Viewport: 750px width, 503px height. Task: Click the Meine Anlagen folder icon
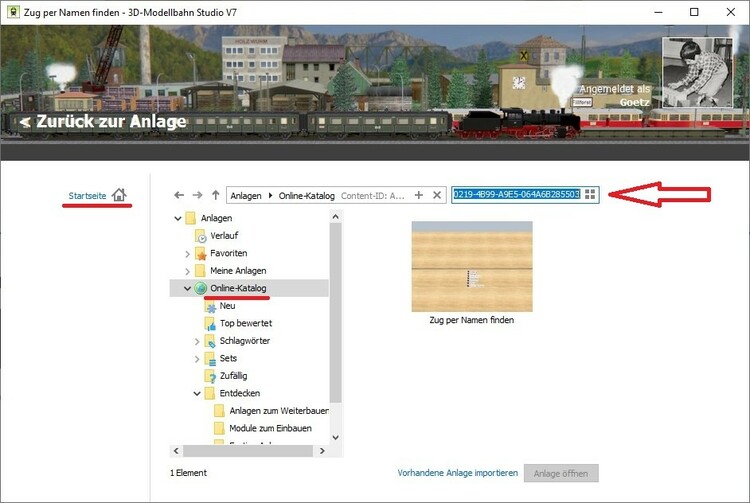point(200,271)
